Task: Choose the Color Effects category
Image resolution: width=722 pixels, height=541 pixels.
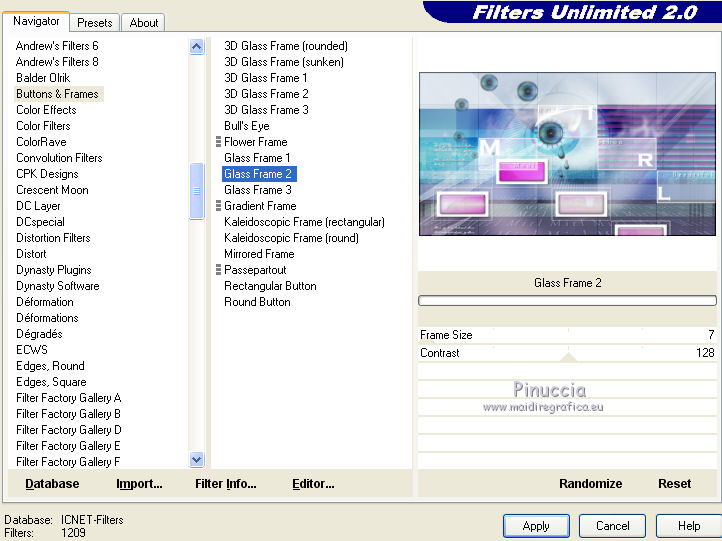Action: coord(46,110)
